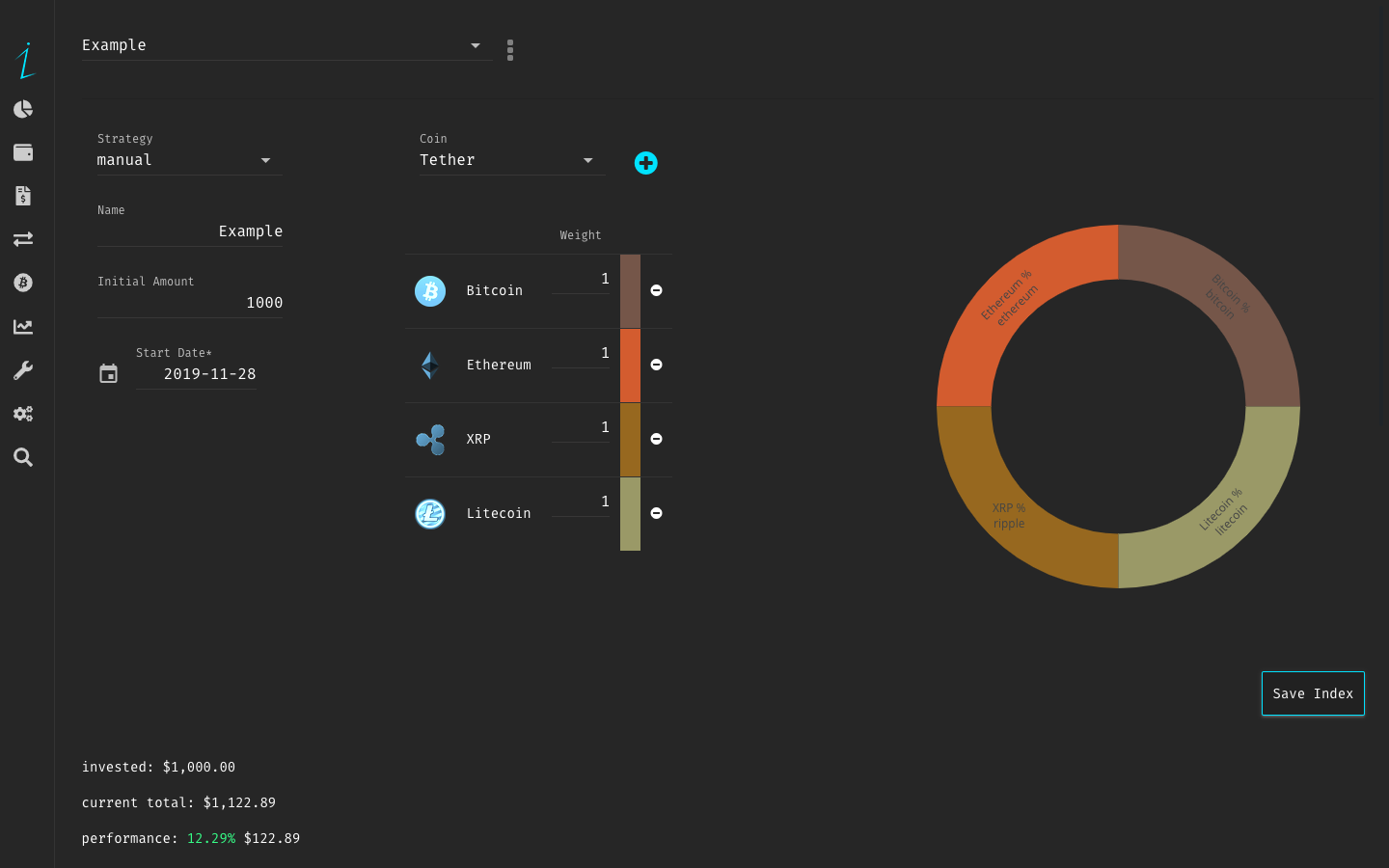This screenshot has width=1389, height=868.
Task: Open the invoice document sidebar icon
Action: pos(23,196)
